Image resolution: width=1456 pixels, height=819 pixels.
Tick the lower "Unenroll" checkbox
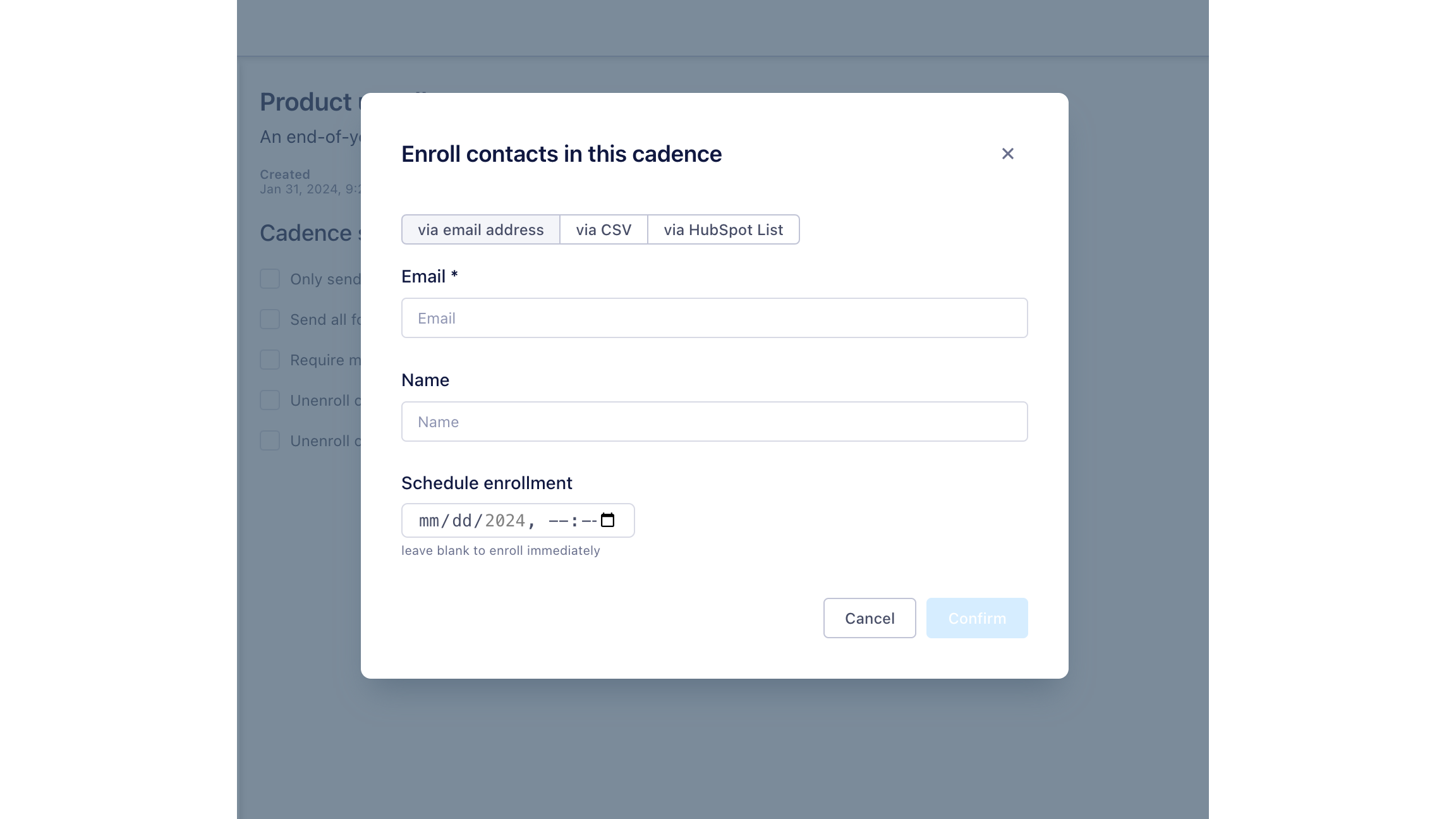pos(270,440)
